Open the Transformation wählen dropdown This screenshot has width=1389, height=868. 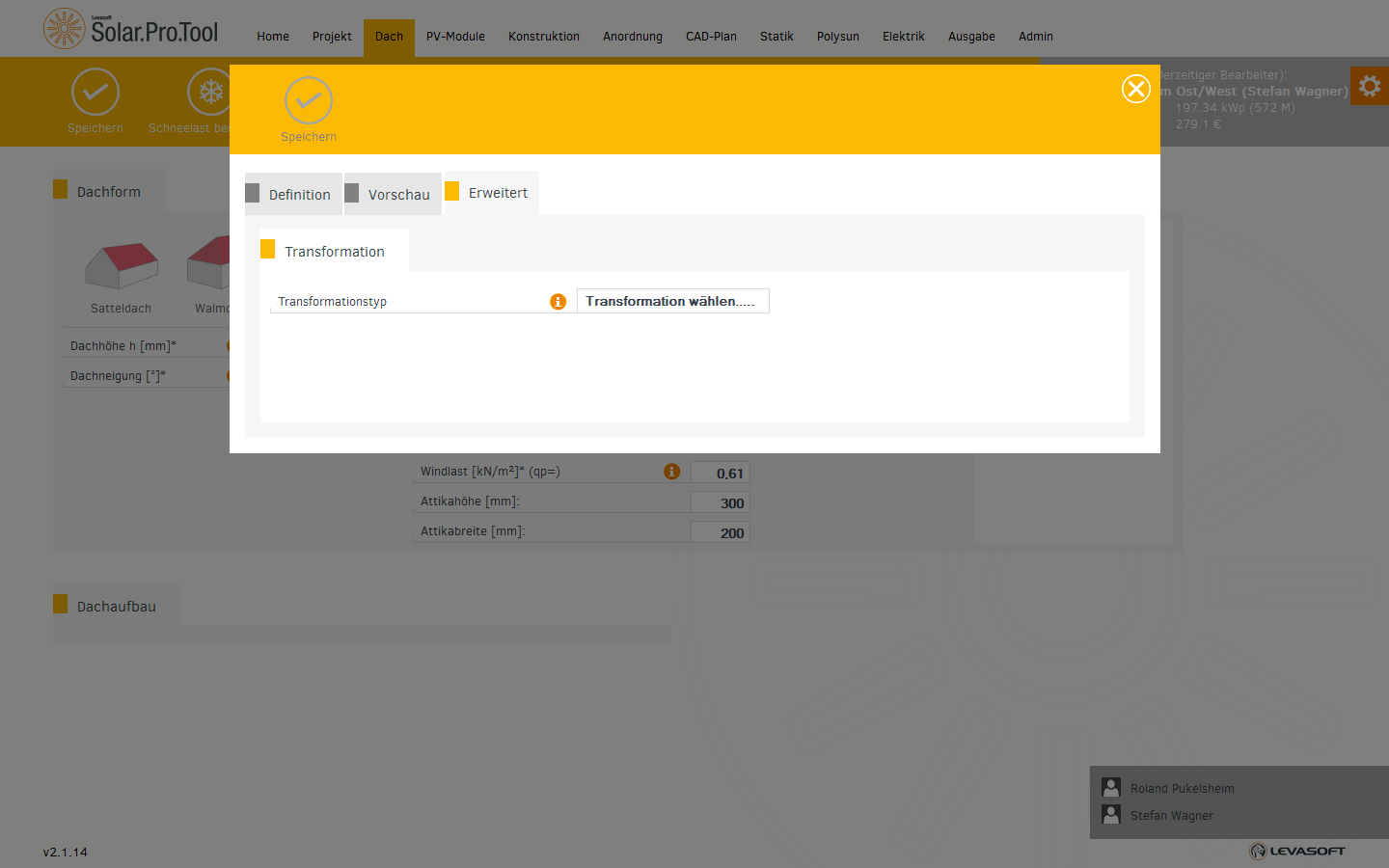pos(673,301)
